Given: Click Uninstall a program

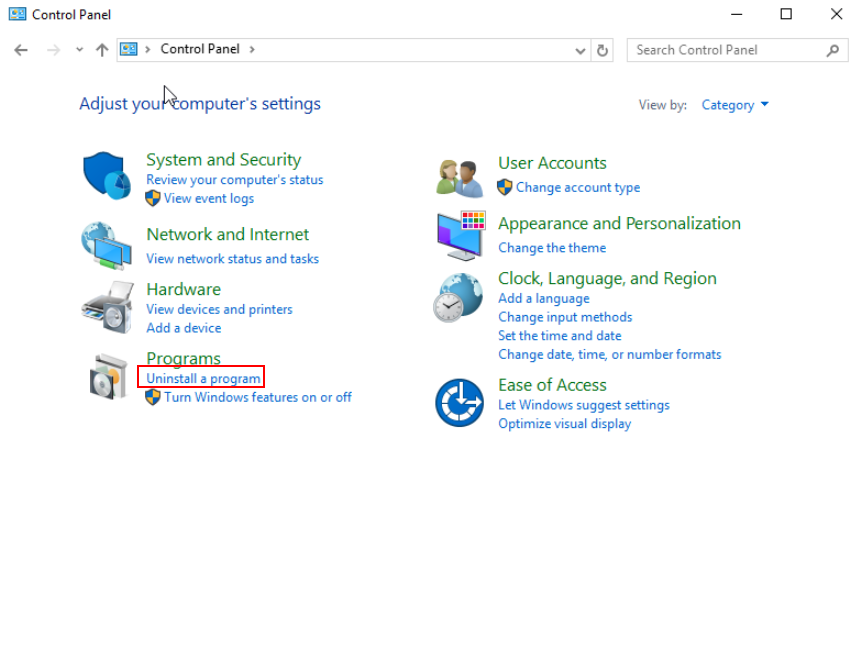Looking at the screenshot, I should [x=203, y=378].
